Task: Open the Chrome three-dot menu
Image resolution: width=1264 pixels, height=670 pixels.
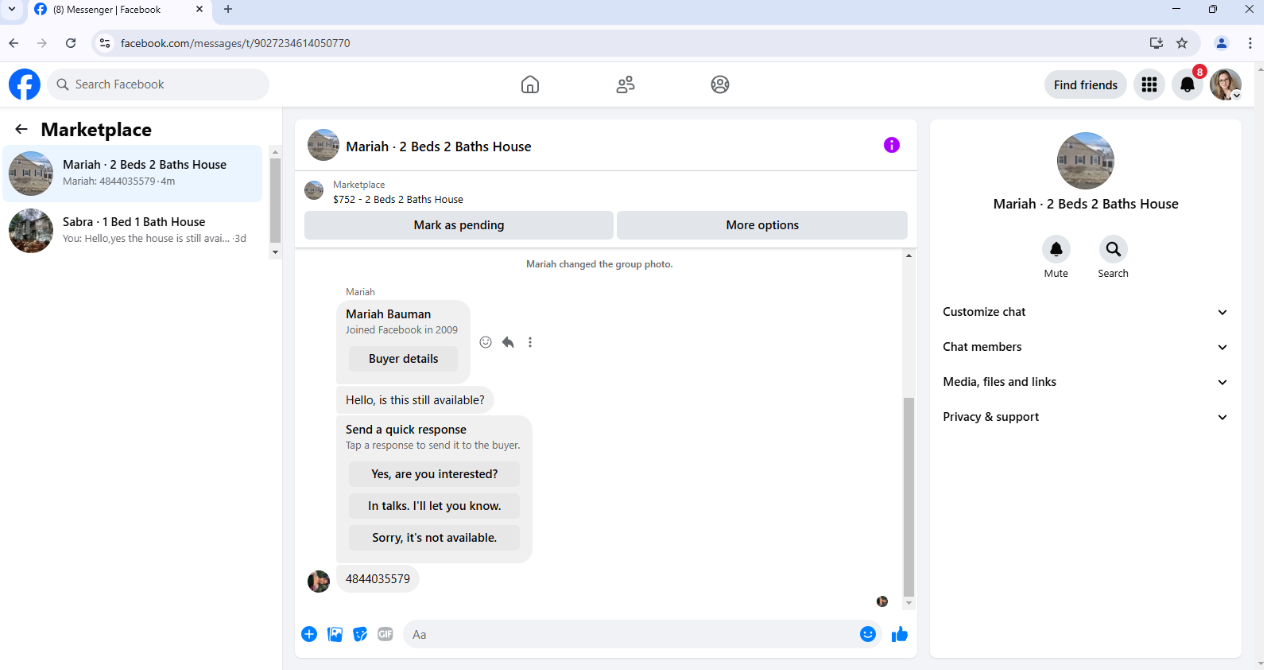Action: click(1250, 43)
